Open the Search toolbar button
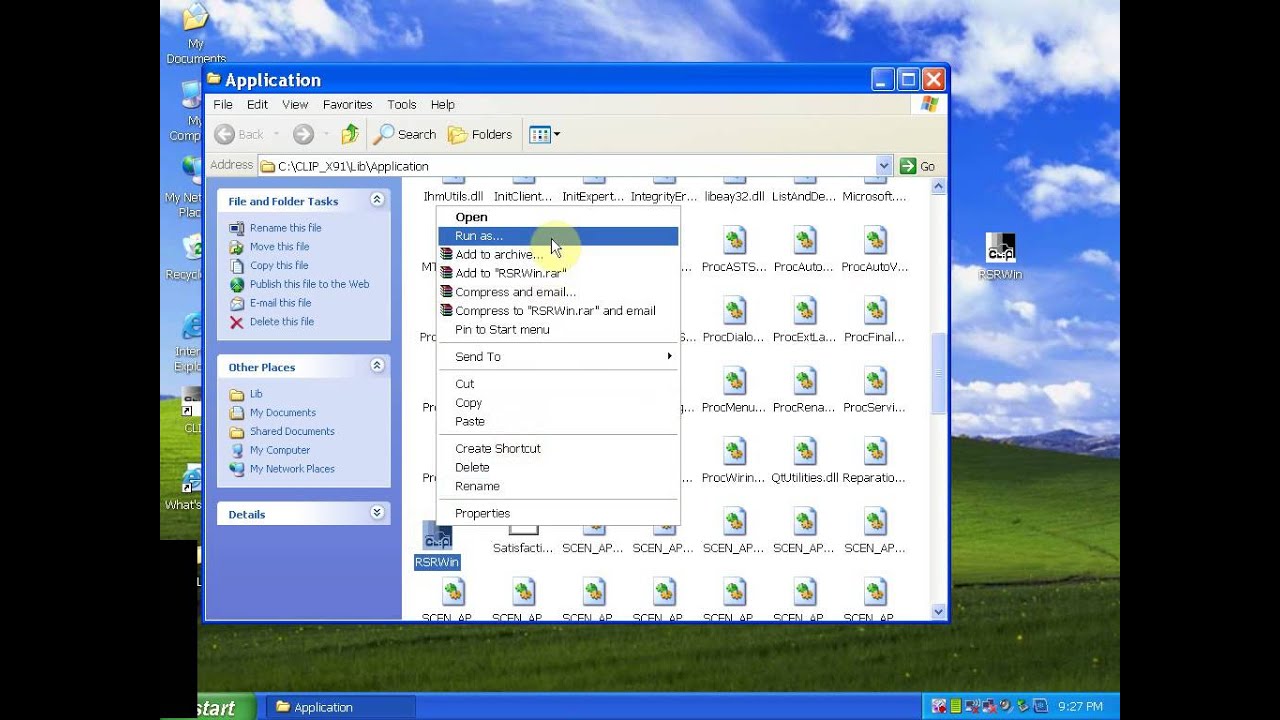The height and width of the screenshot is (720, 1280). click(x=405, y=134)
